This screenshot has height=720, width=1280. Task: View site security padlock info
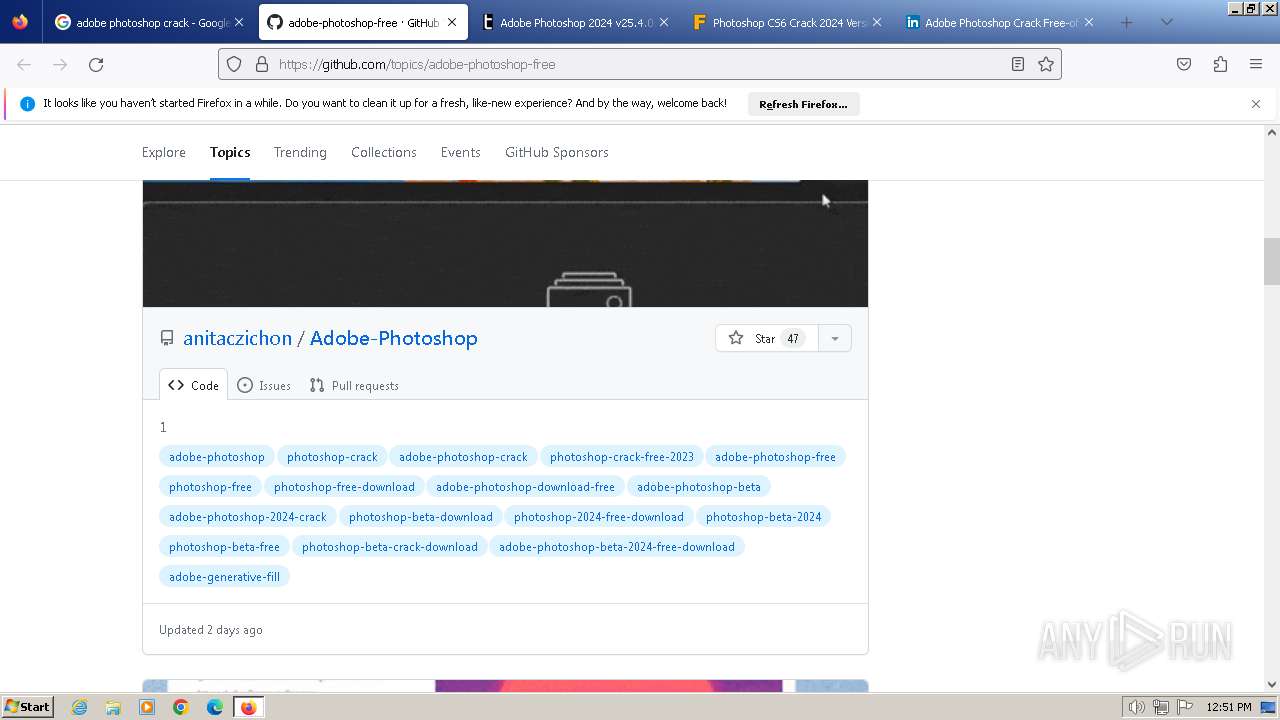262,64
